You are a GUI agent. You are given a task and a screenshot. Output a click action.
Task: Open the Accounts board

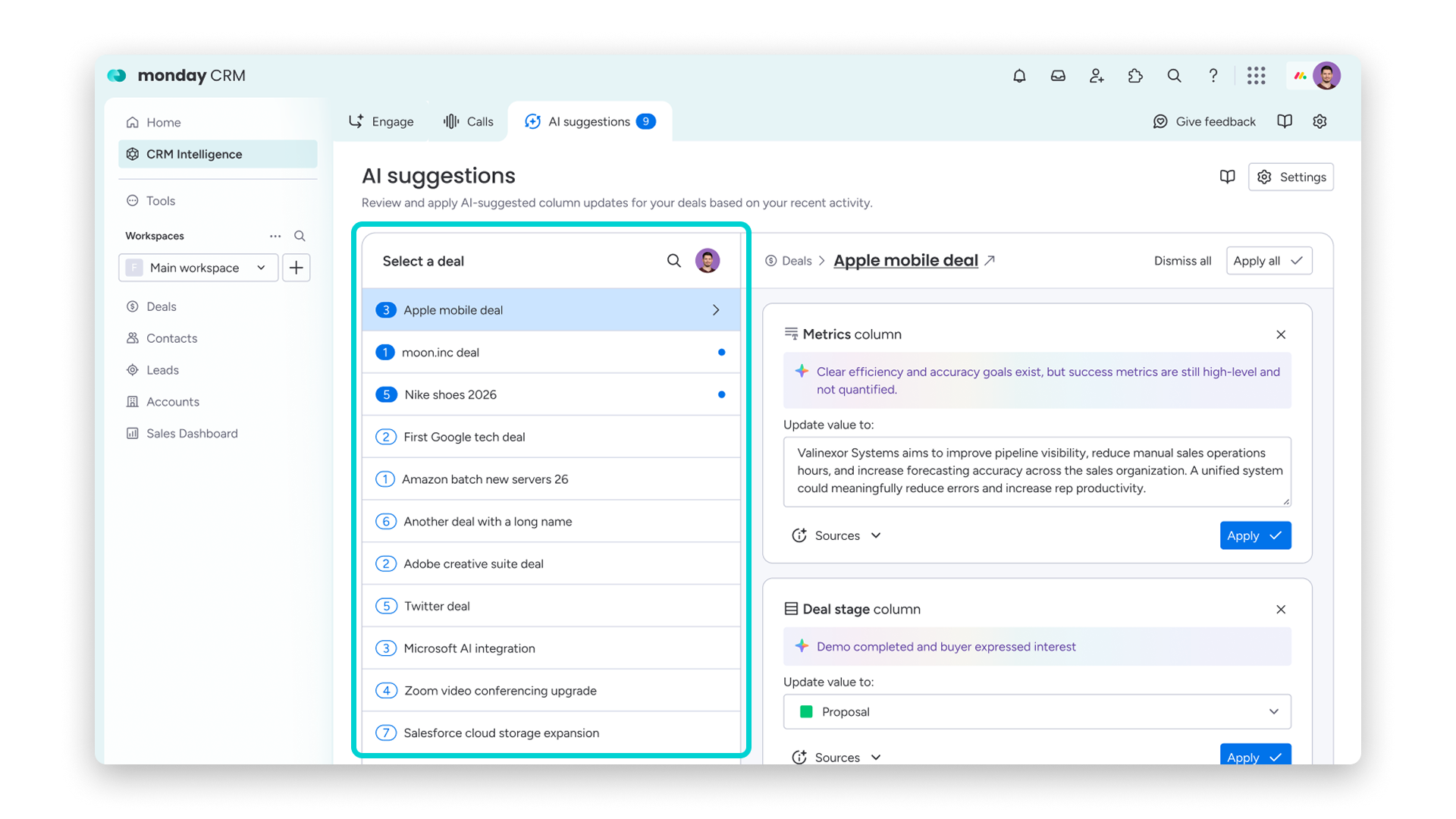click(218, 402)
